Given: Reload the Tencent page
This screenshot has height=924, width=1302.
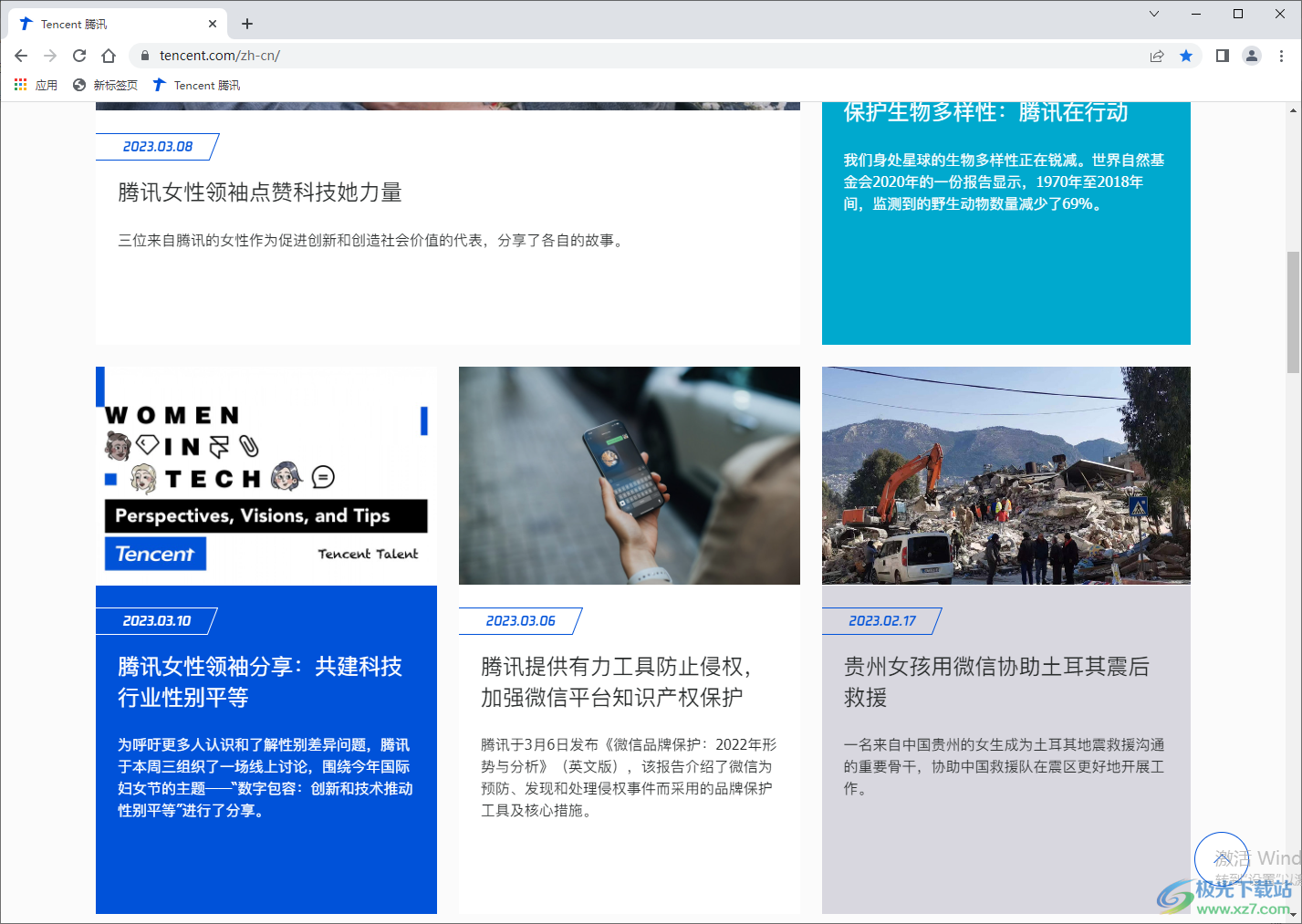Looking at the screenshot, I should click(x=79, y=56).
